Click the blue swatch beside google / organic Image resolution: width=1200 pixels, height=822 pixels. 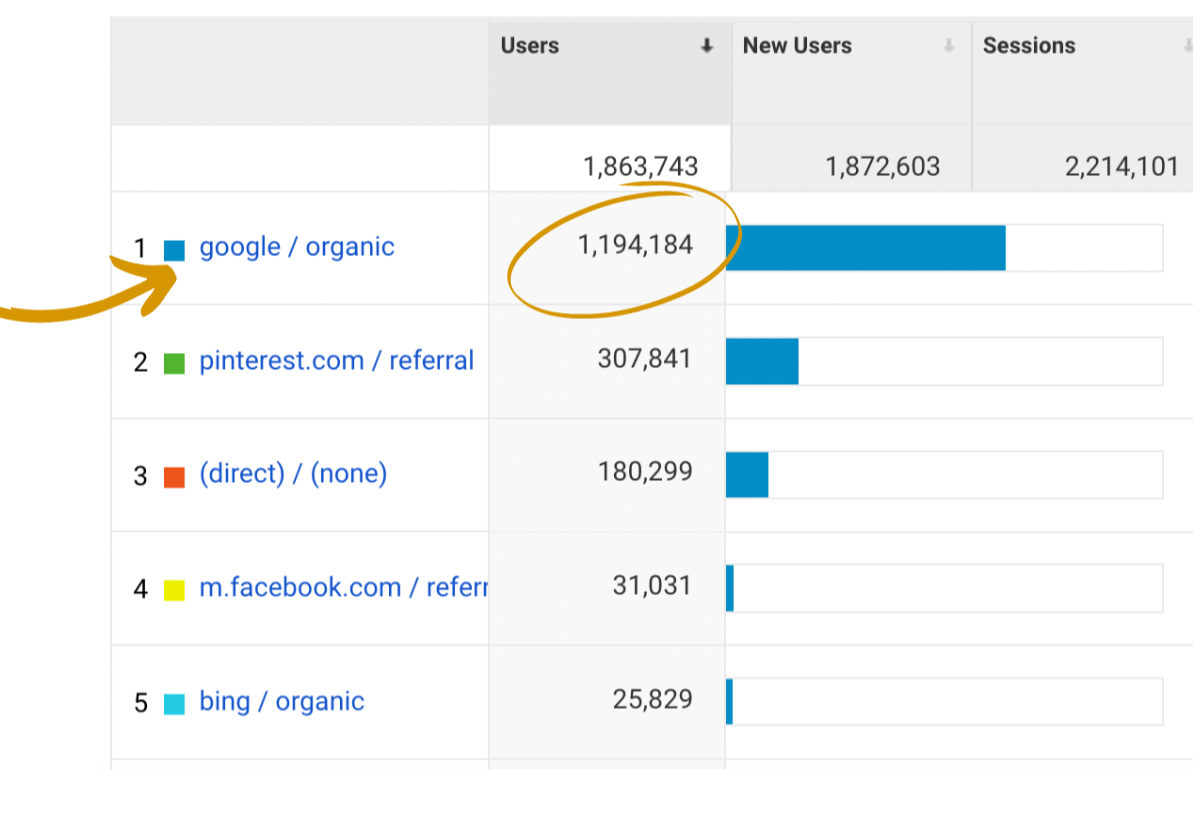[x=174, y=250]
